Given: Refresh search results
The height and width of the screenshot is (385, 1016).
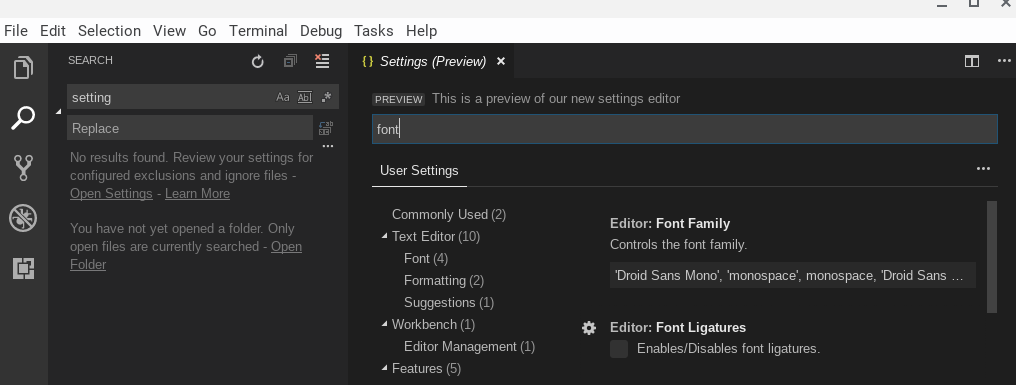Looking at the screenshot, I should [258, 62].
